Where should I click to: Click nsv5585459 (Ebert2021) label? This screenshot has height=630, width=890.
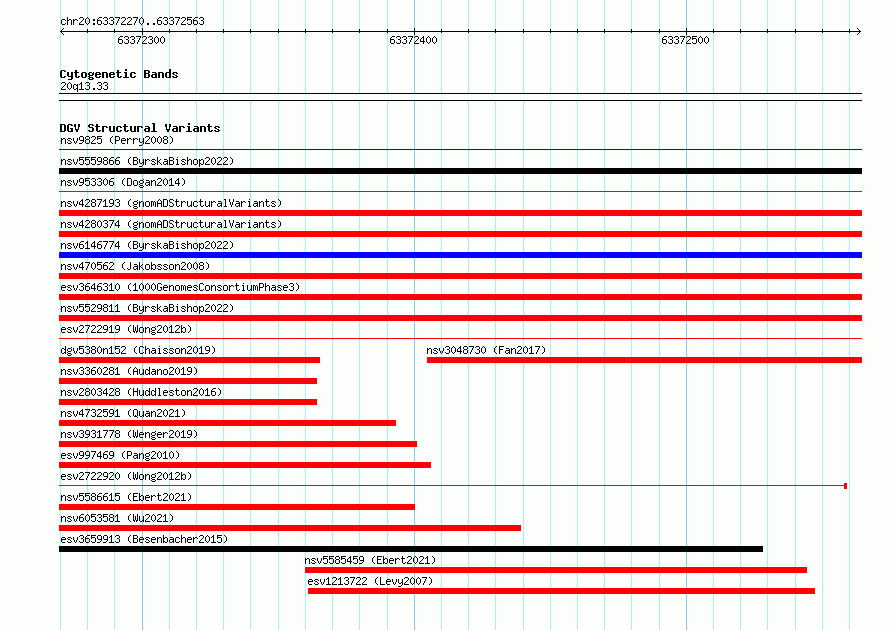370,560
